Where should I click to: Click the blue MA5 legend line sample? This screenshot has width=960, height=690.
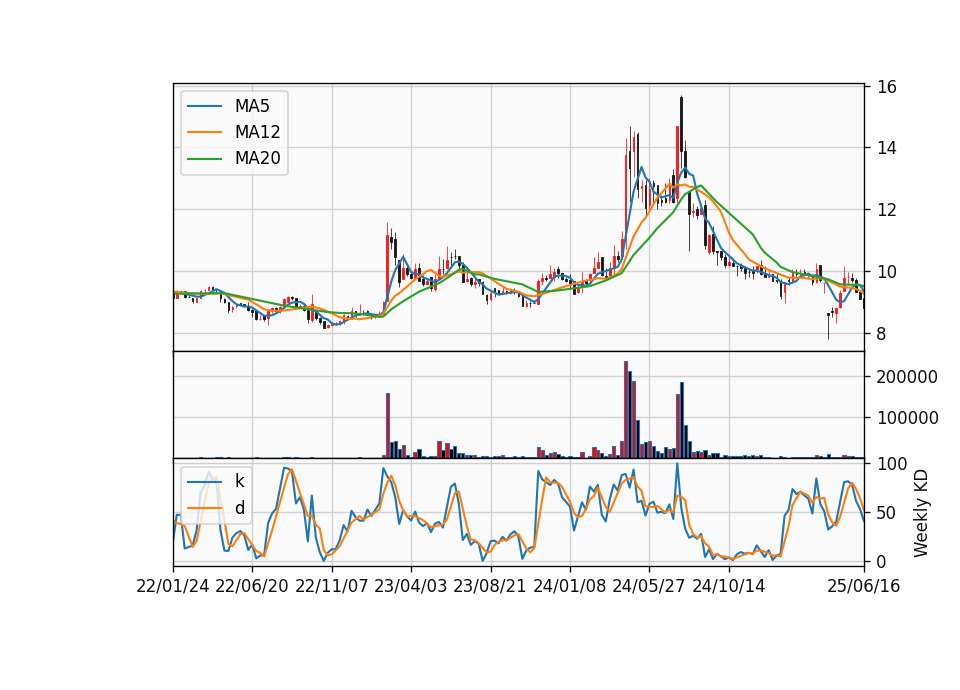tap(204, 106)
